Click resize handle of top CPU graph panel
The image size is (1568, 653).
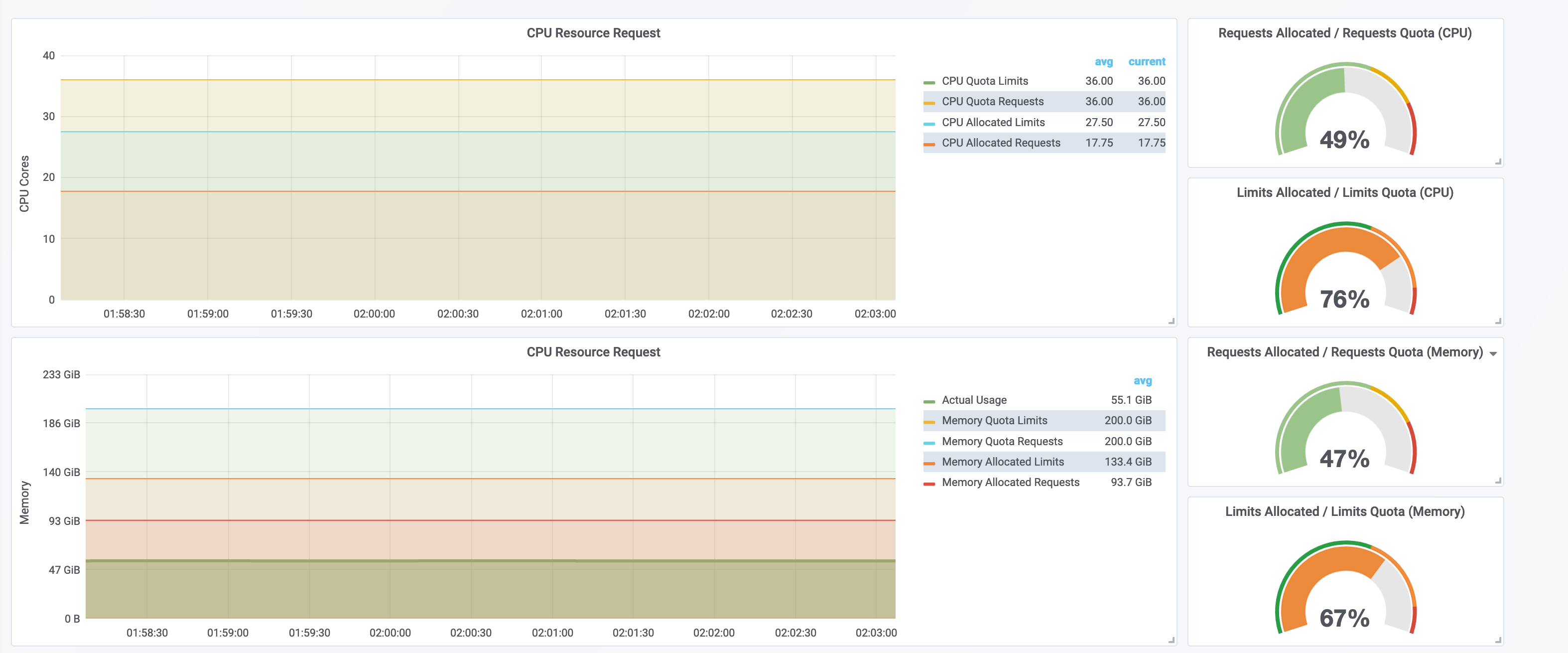coord(1171,321)
